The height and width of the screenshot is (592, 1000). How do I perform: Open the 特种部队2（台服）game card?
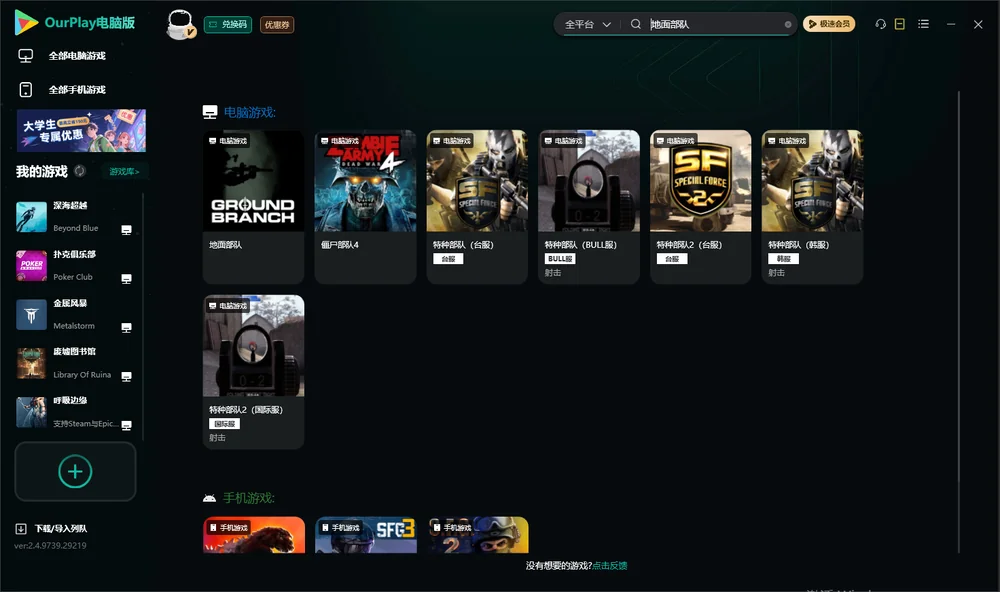tap(701, 207)
